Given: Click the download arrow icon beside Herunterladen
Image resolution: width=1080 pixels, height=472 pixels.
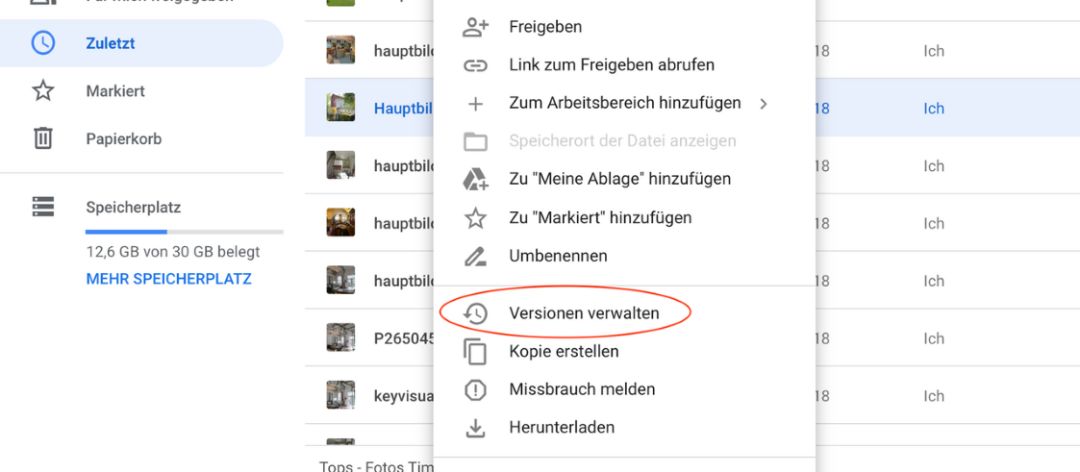Looking at the screenshot, I should pos(475,428).
